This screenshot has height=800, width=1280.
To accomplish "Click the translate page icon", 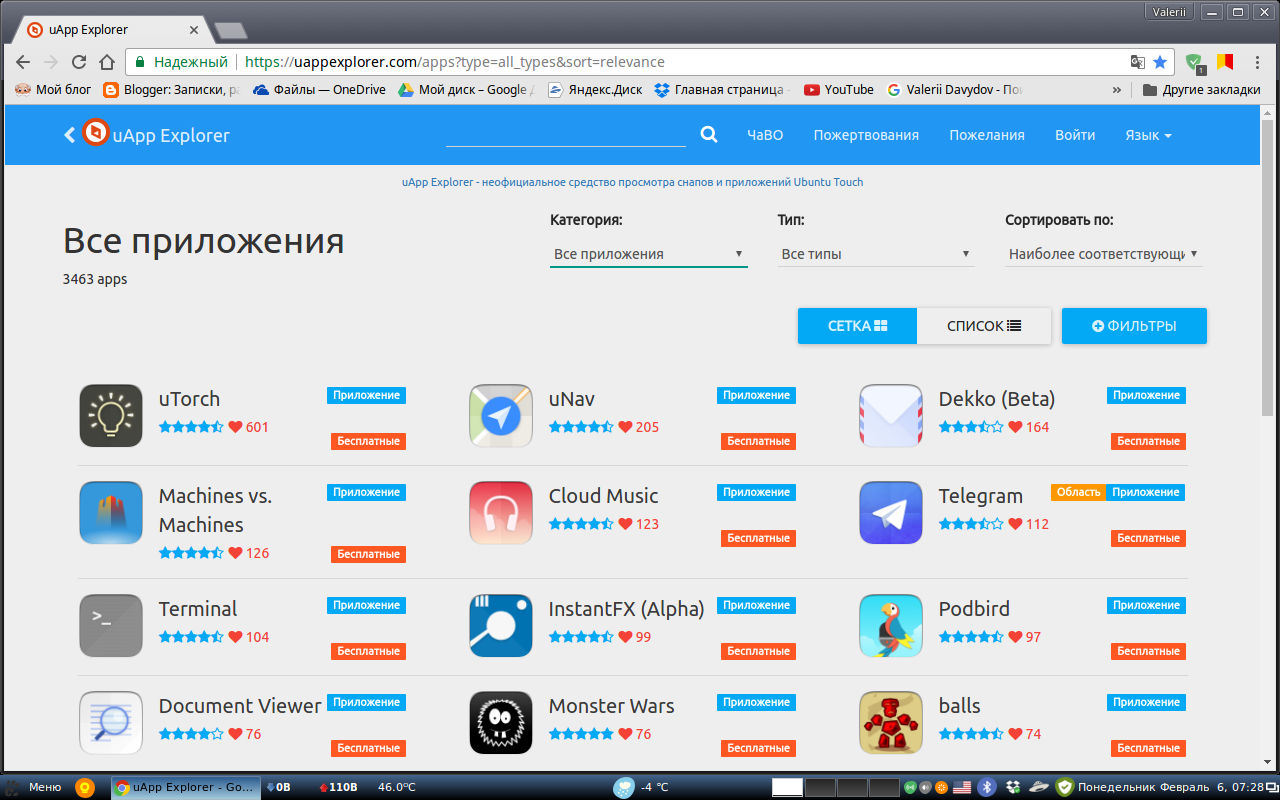I will (1137, 62).
